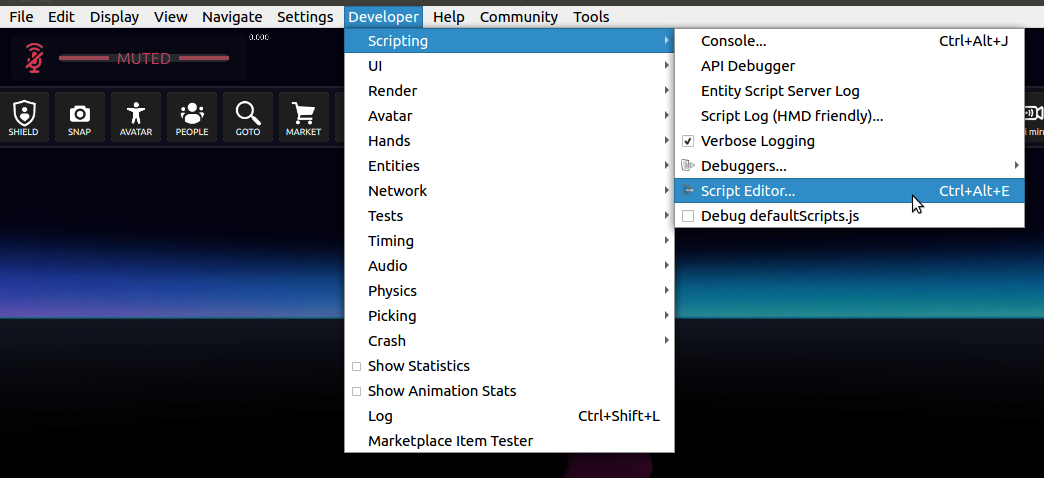Open the Help menu
This screenshot has height=478, width=1044.
[x=449, y=17]
